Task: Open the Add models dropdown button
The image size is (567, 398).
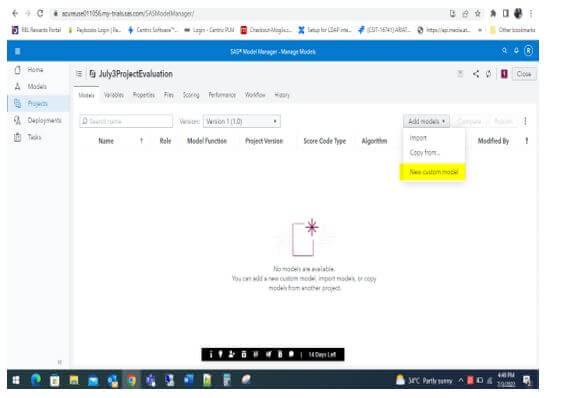Action: 426,121
